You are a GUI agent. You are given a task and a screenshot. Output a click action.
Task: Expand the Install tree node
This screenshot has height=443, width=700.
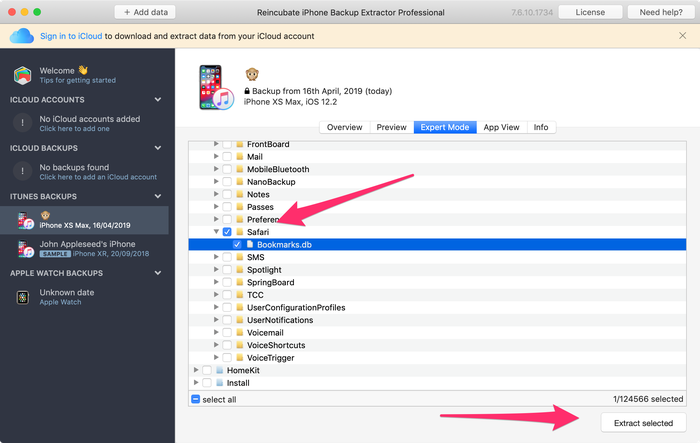[196, 383]
